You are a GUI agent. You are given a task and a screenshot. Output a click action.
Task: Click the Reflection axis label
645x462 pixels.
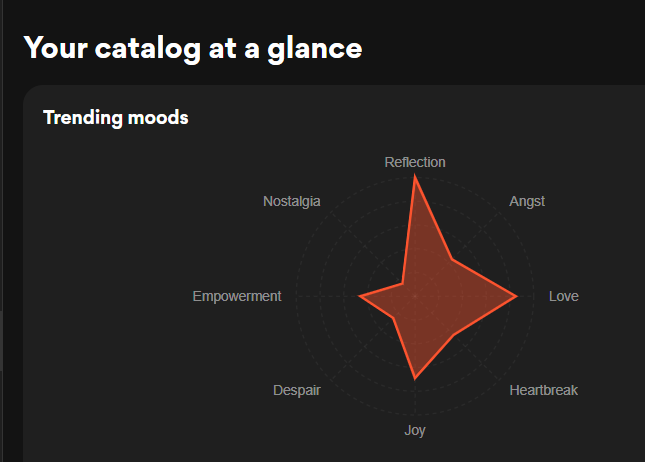pyautogui.click(x=415, y=162)
